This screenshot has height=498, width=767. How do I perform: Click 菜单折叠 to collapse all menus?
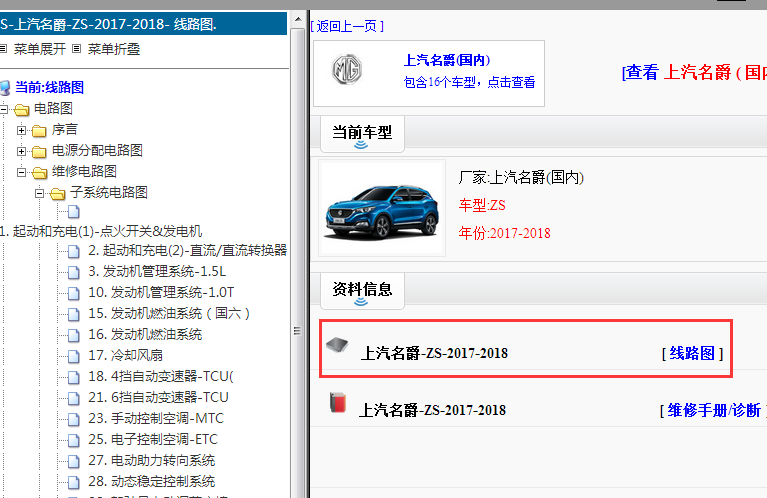point(113,49)
